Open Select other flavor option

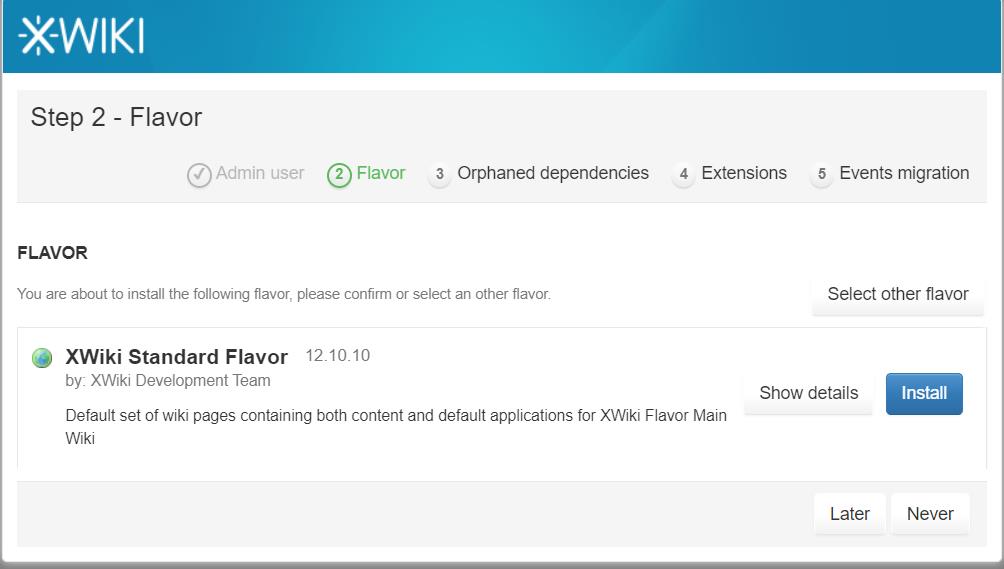point(898,294)
